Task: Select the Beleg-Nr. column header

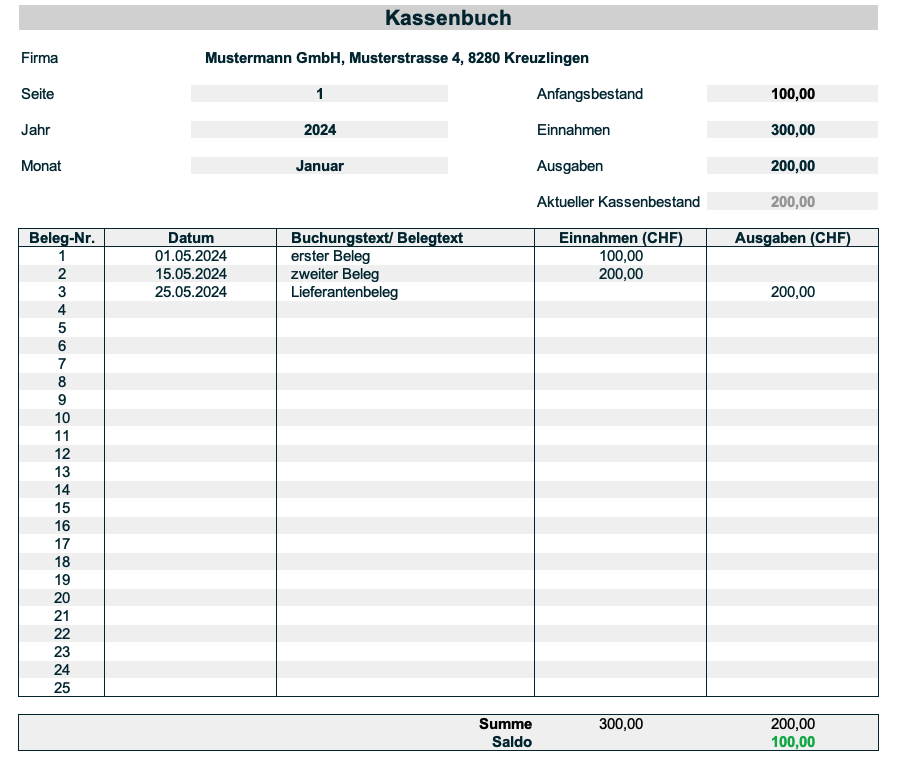Action: point(62,238)
